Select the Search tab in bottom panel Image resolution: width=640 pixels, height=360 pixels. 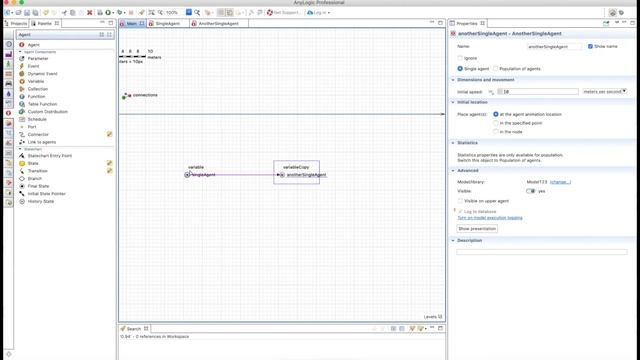[133, 329]
